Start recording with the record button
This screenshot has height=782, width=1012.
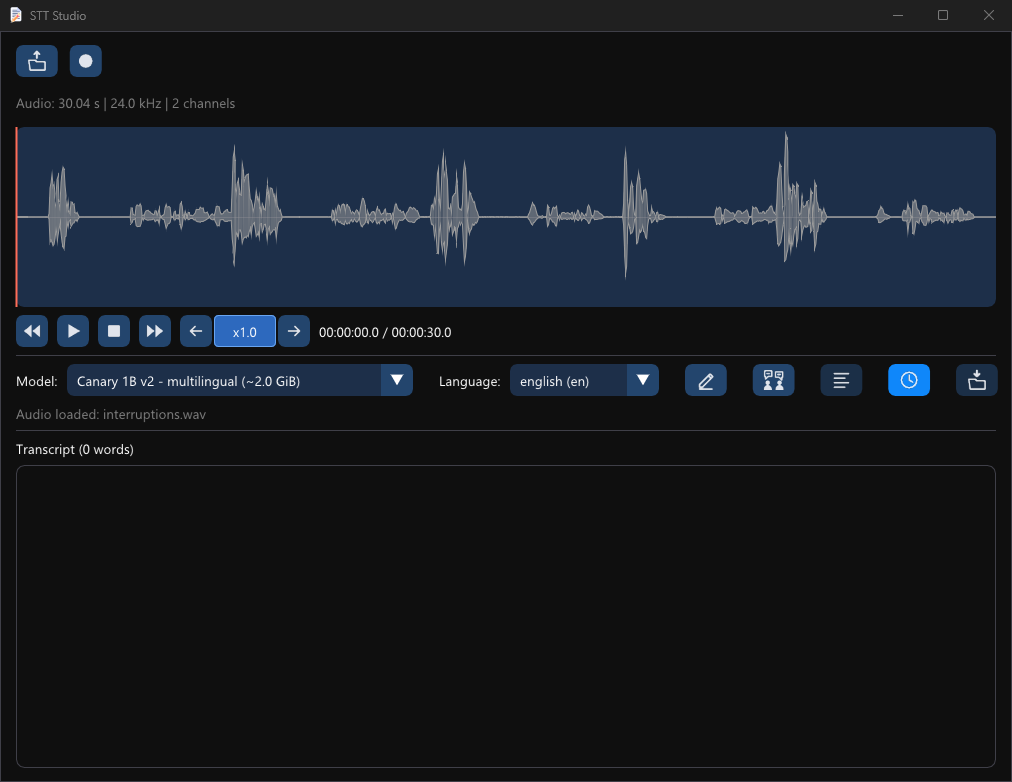pos(86,61)
